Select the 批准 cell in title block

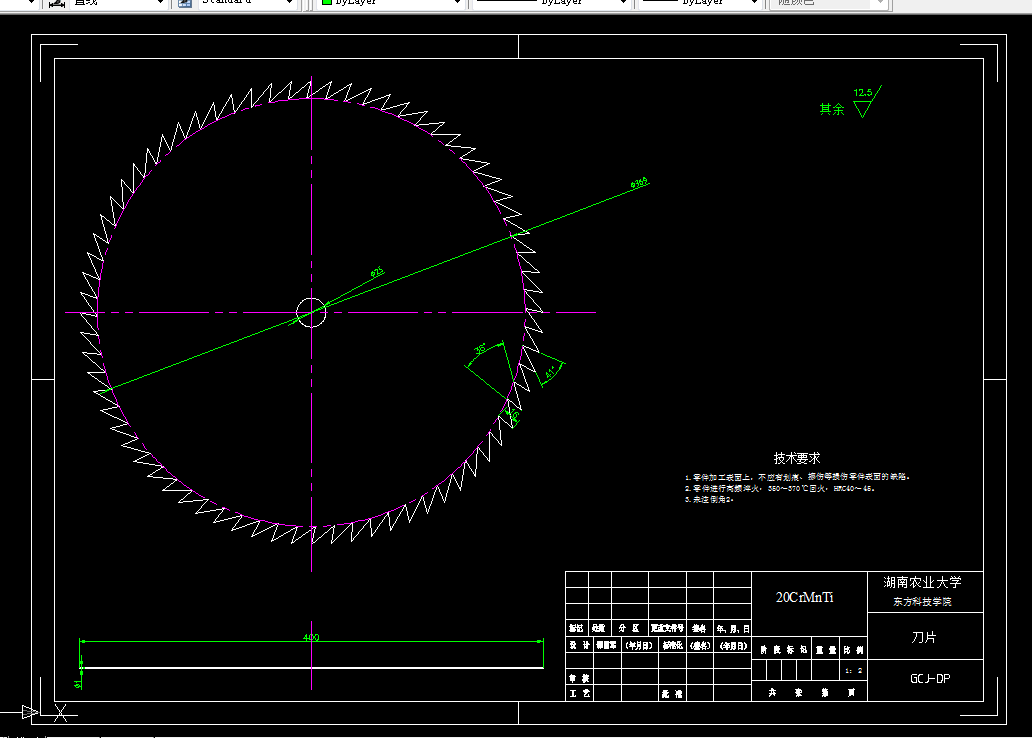point(672,693)
